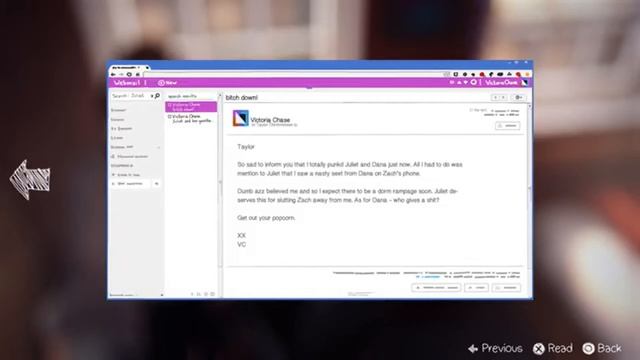Click the orange browser extension icon
Screen dimensions: 640x360
(x=527, y=75)
